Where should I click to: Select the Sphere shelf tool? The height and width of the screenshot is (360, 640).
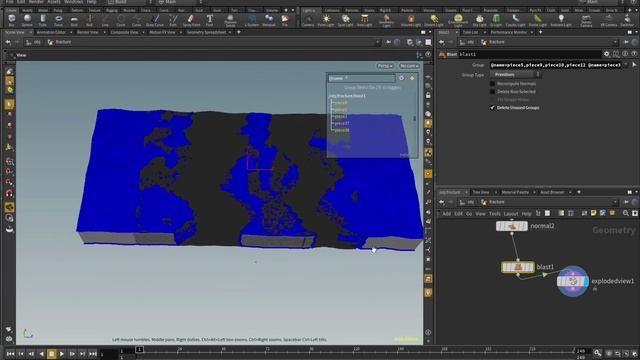27,20
